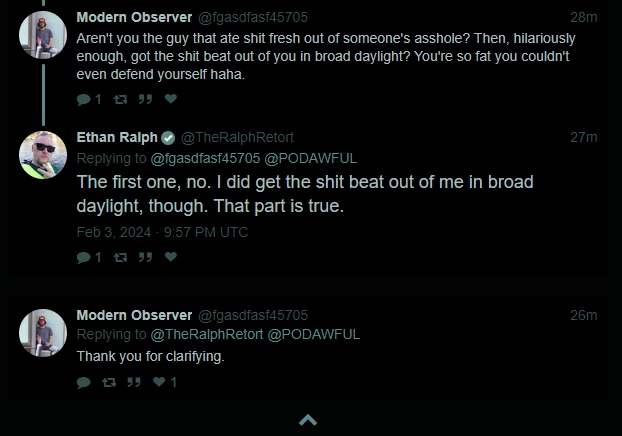Reply to Modern Observer's first tweet
622x436 pixels.
coord(89,99)
